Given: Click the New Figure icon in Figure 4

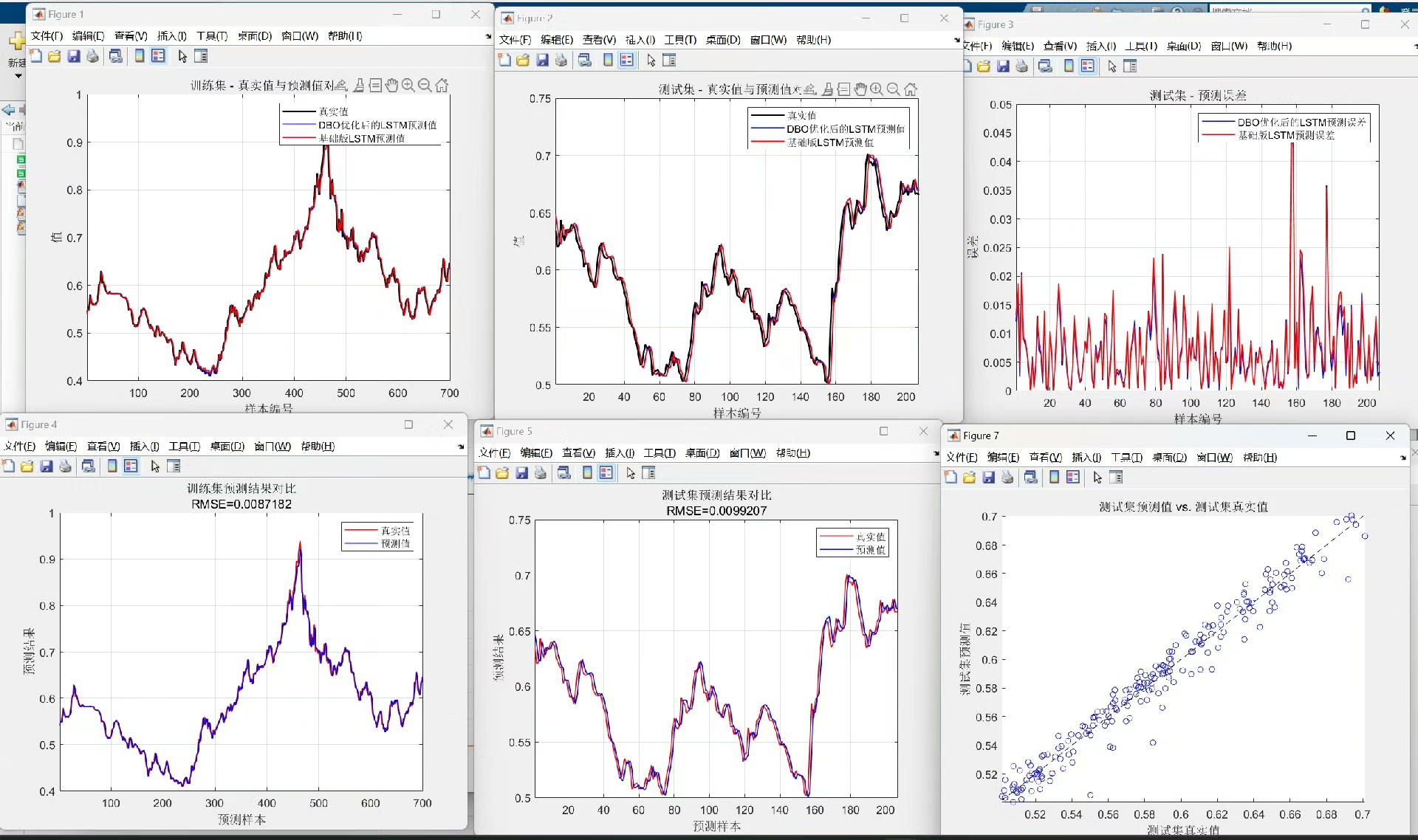Looking at the screenshot, I should point(9,466).
